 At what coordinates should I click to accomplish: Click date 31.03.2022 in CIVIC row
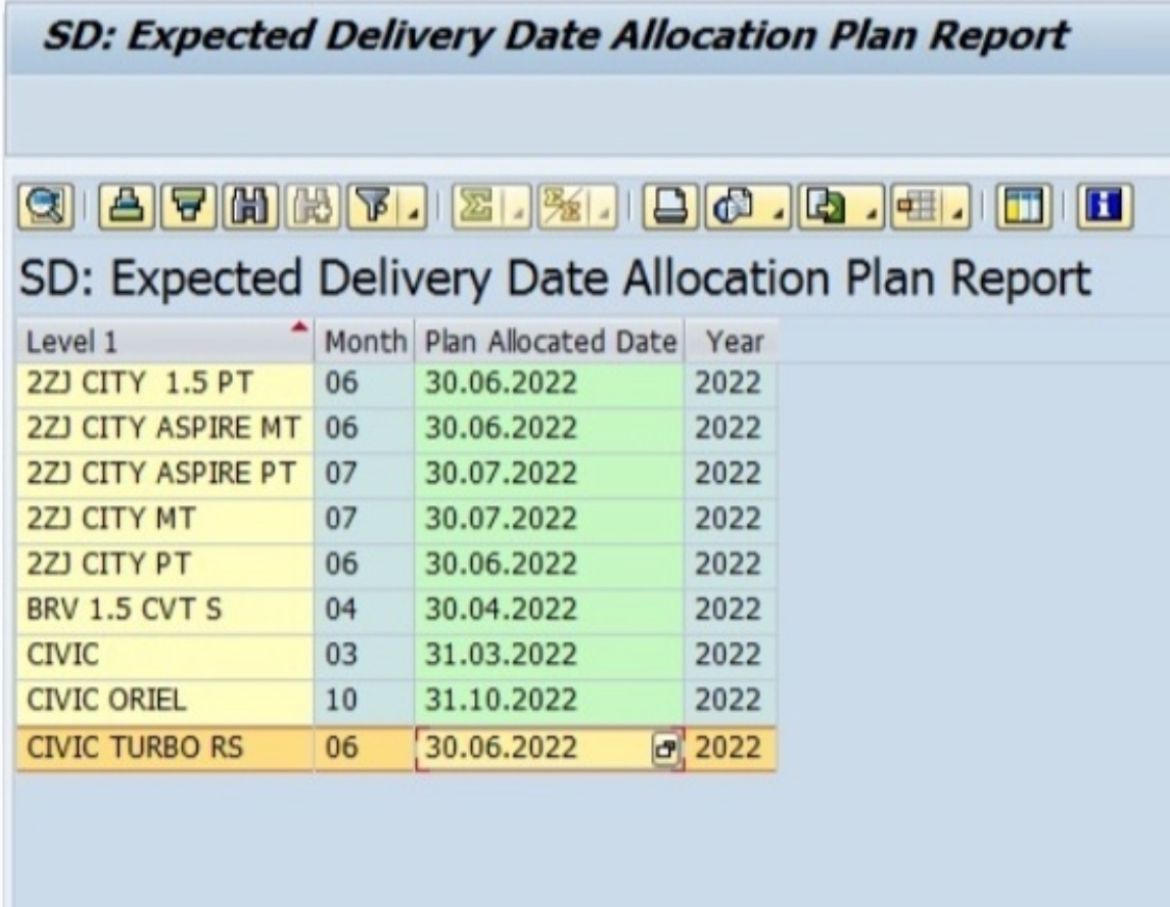[550, 656]
